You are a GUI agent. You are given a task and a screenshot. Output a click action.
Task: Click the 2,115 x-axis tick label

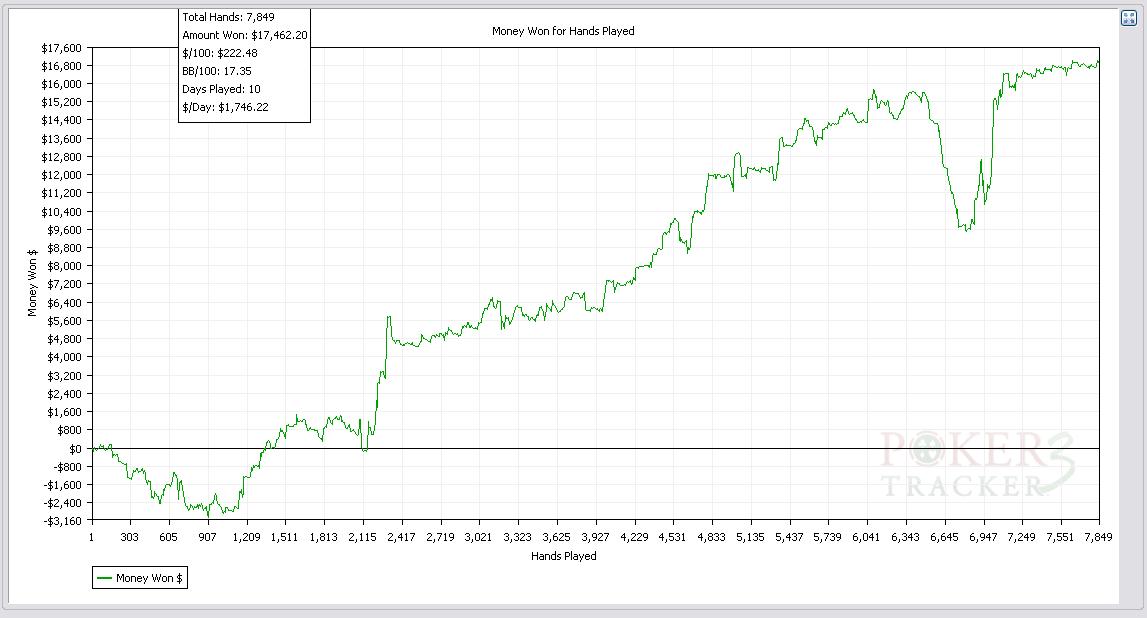[x=362, y=537]
